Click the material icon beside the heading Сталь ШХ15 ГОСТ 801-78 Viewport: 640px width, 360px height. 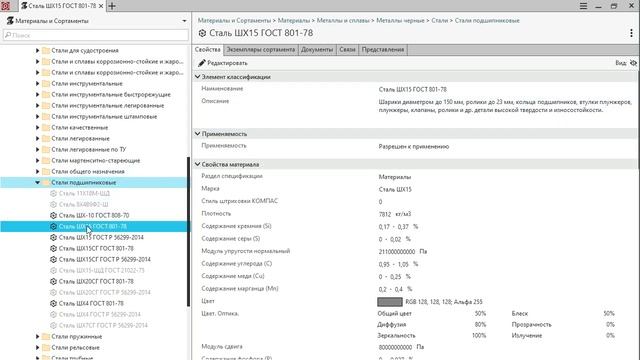point(202,33)
